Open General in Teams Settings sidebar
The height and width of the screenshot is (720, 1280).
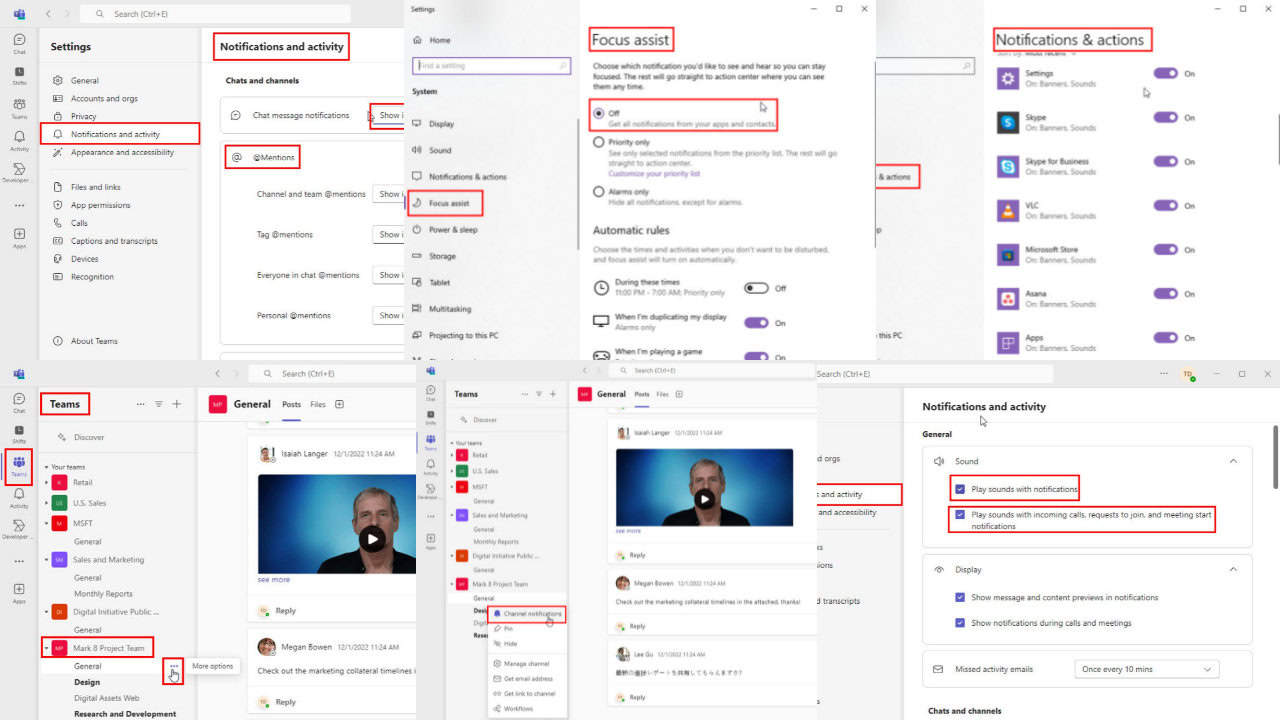[84, 80]
